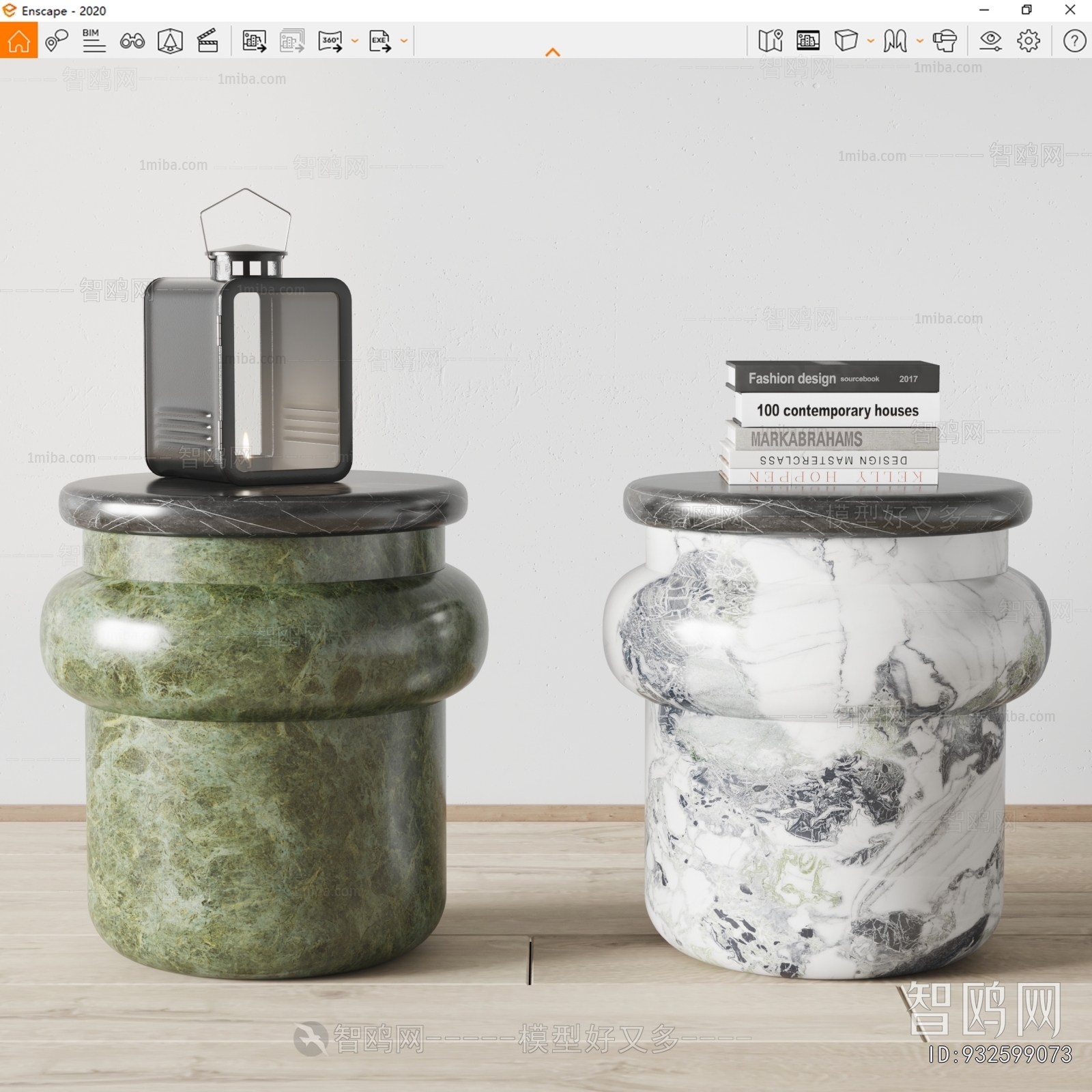This screenshot has width=1092, height=1092.
Task: Expand the 360° panorama dropdown arrow
Action: pyautogui.click(x=355, y=41)
